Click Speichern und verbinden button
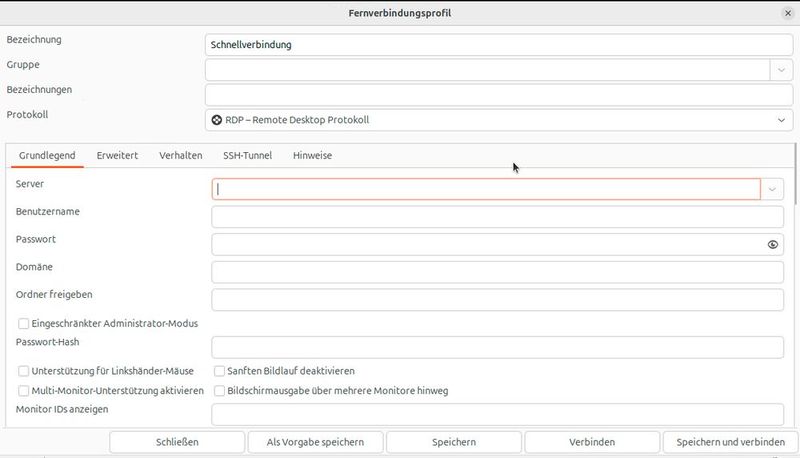The height and width of the screenshot is (458, 800). click(731, 442)
